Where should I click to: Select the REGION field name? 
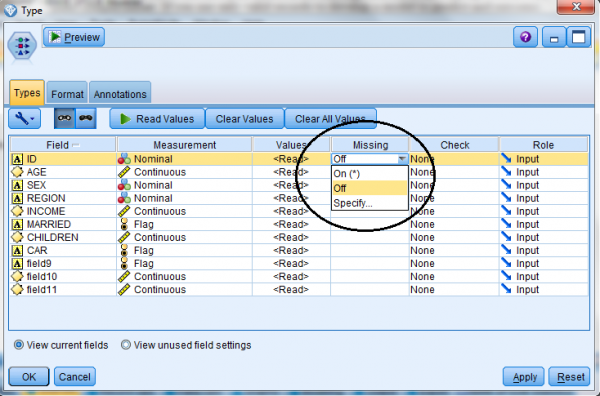46,198
